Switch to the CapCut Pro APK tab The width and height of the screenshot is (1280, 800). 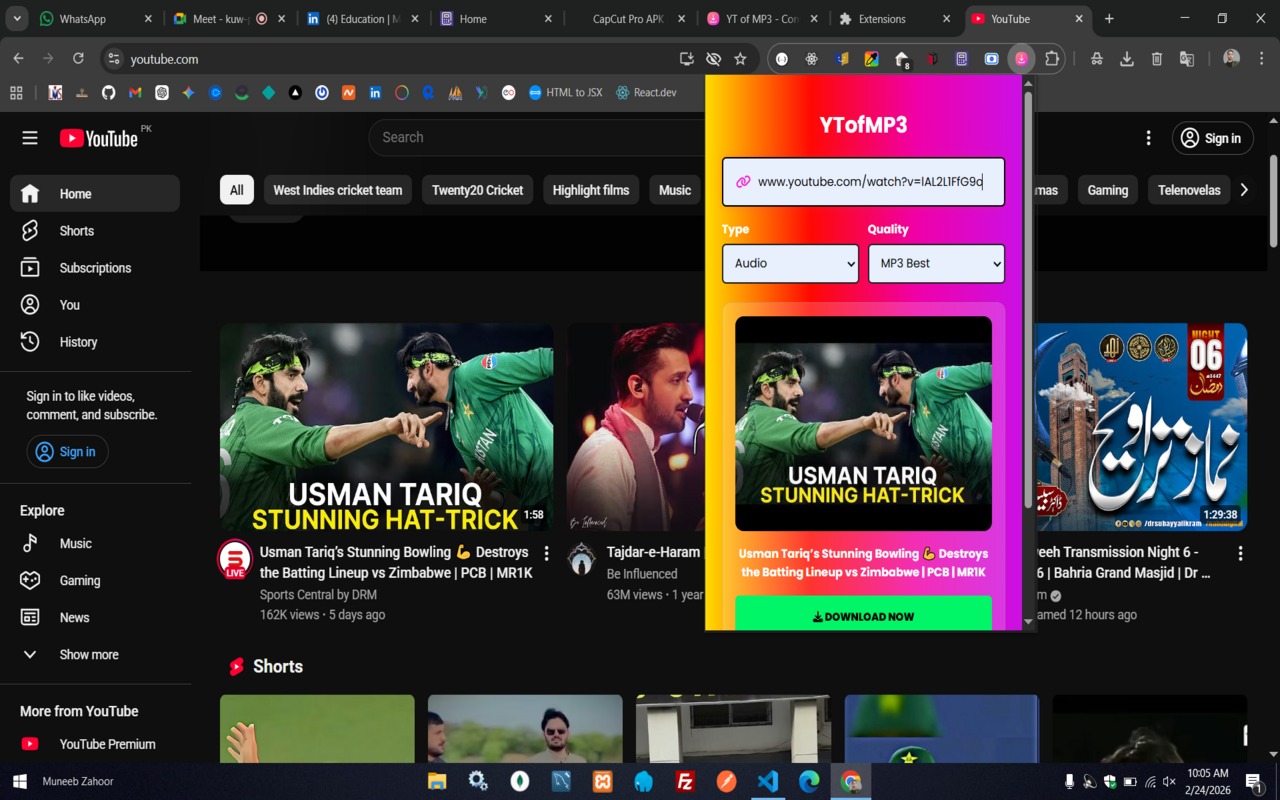tap(629, 19)
